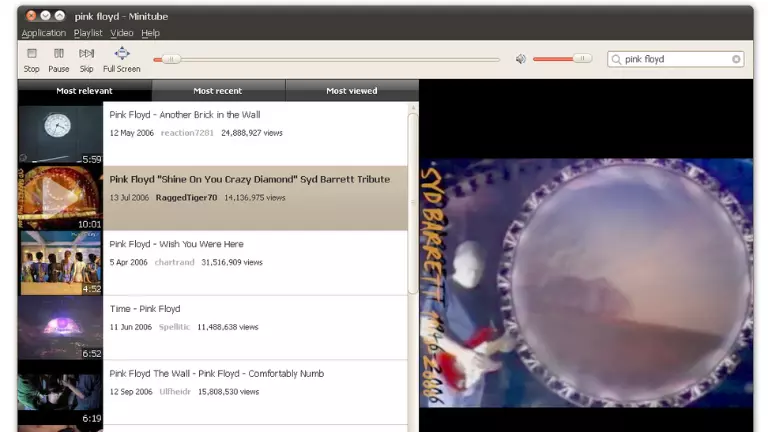
Task: Mute audio with the speaker icon
Action: pyautogui.click(x=521, y=59)
